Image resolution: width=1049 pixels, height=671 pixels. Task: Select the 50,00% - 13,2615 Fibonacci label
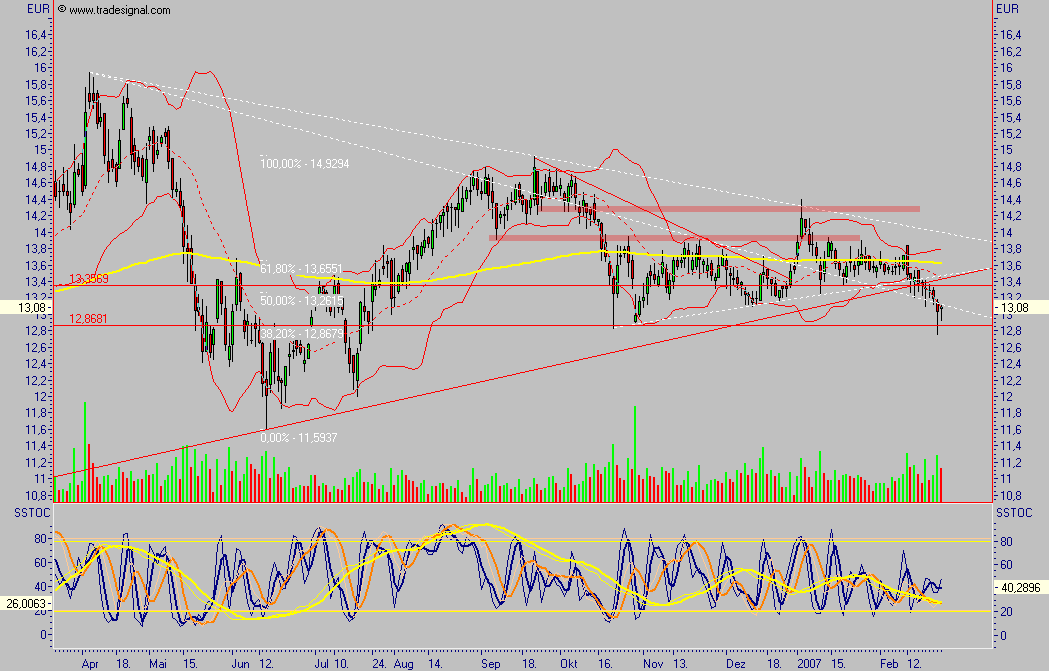pos(301,301)
